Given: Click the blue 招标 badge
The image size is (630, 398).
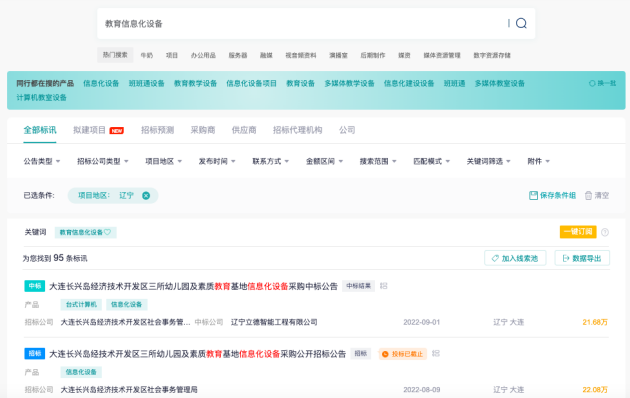Looking at the screenshot, I should [x=35, y=353].
